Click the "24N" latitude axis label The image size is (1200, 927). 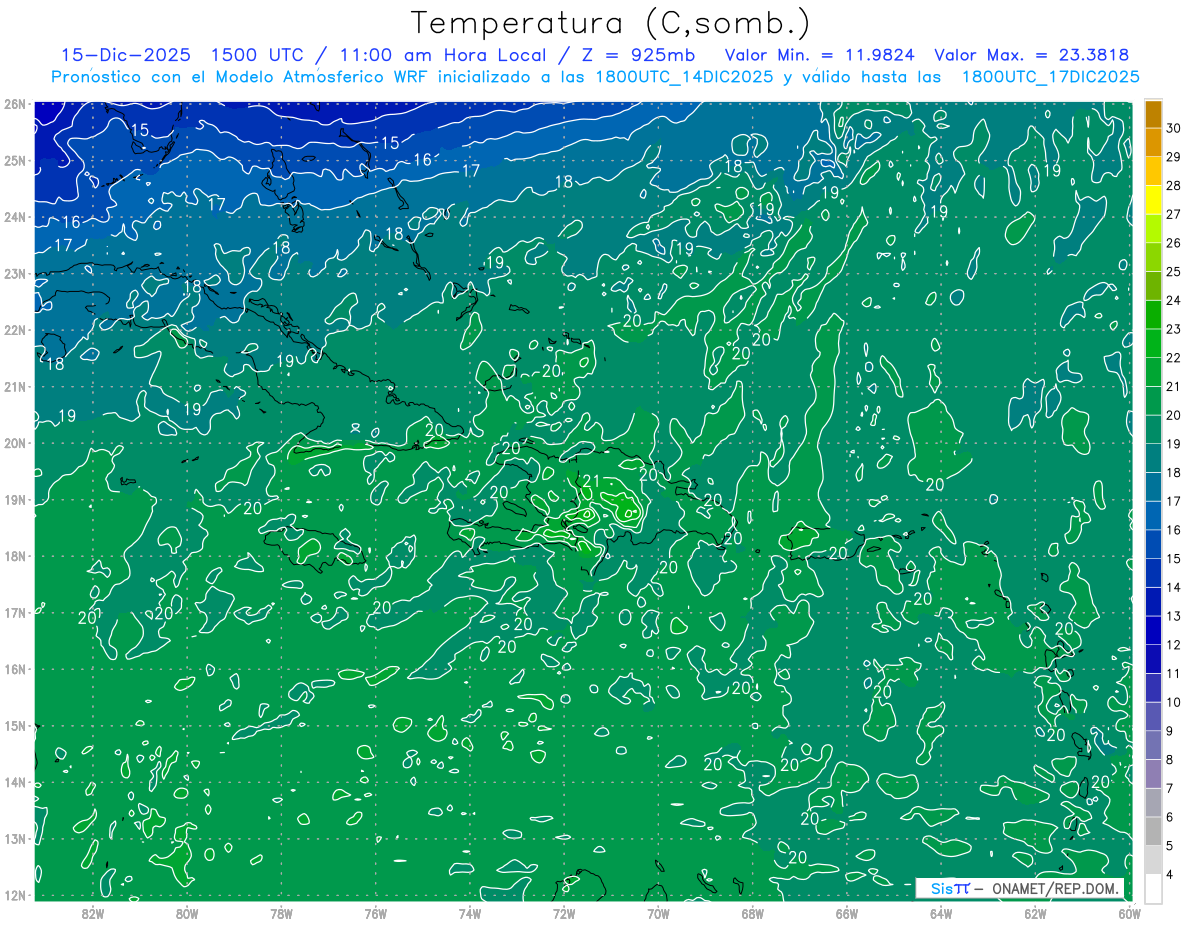pyautogui.click(x=15, y=217)
